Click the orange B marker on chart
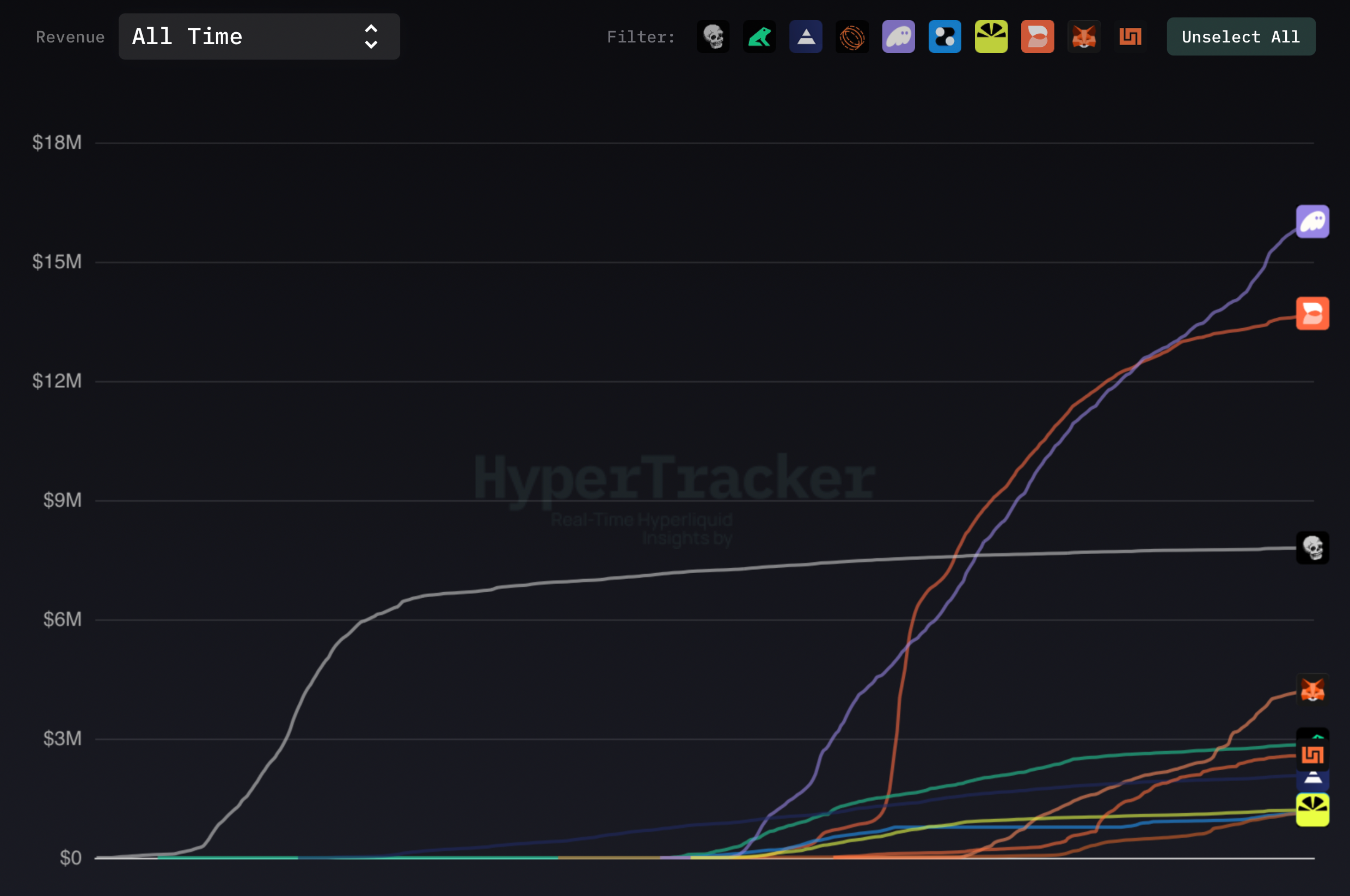1350x896 pixels. [1312, 313]
